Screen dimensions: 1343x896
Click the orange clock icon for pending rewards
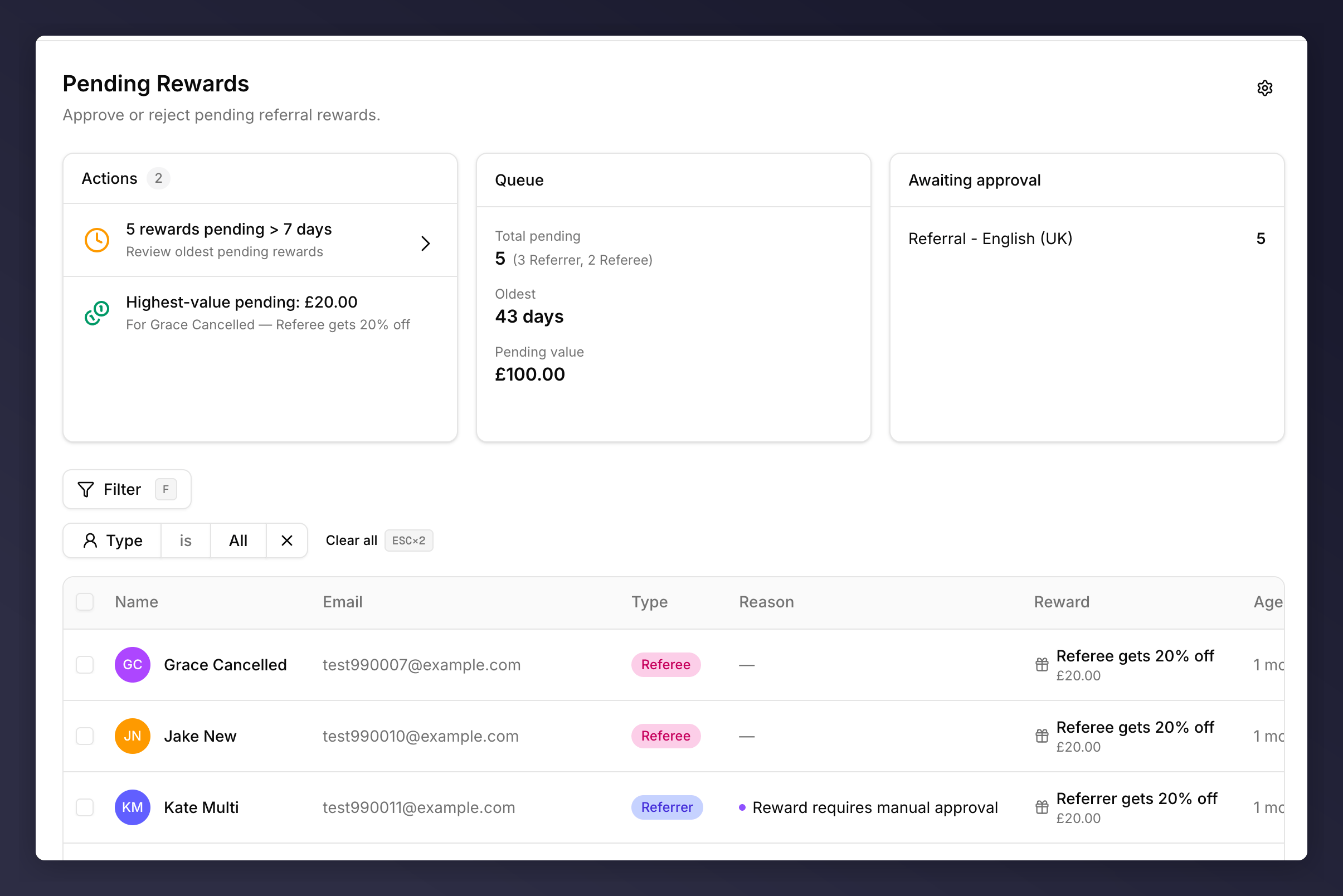tap(97, 240)
